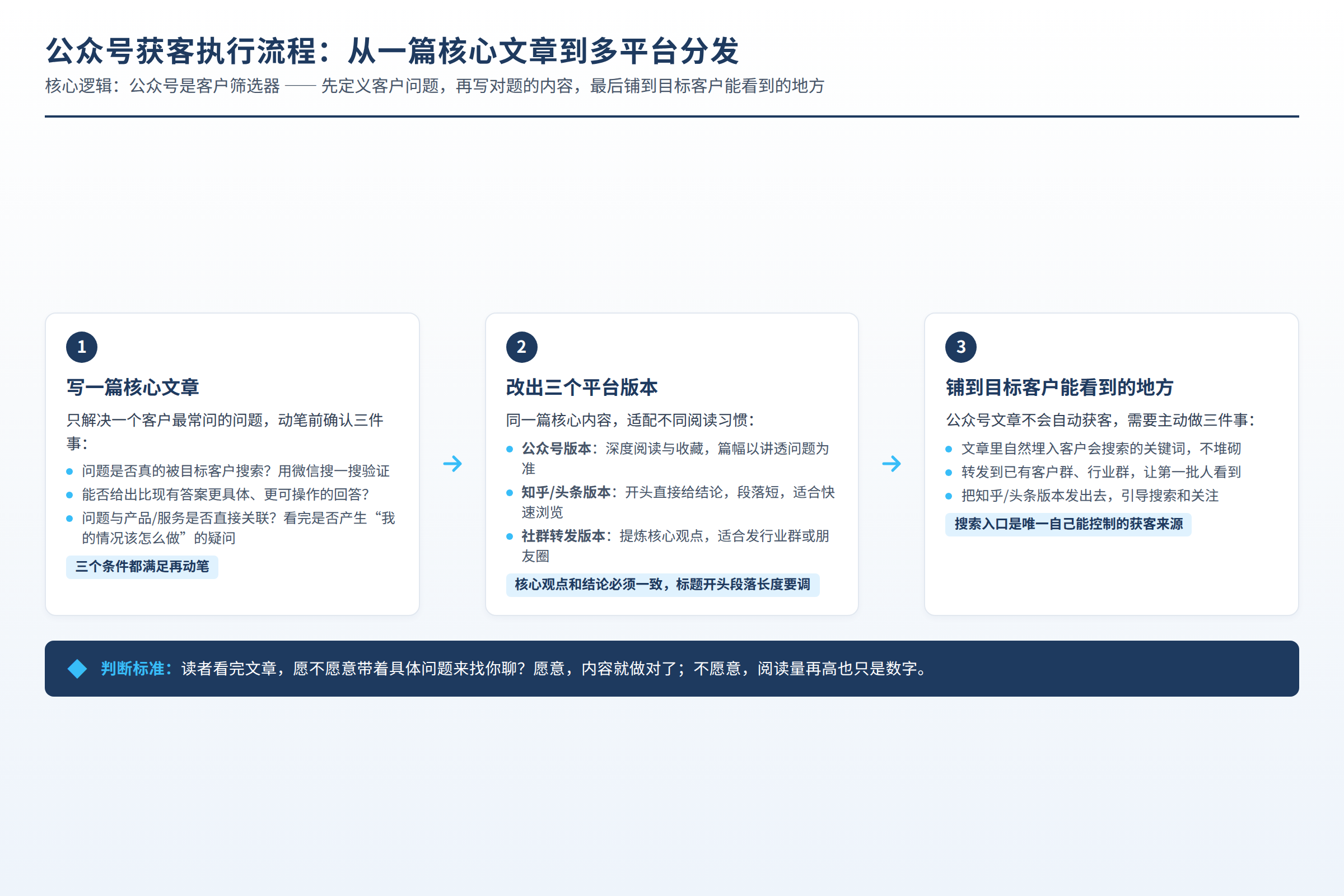Click the 判断标准 label in the banner
This screenshot has height=896, width=1344.
click(x=137, y=669)
